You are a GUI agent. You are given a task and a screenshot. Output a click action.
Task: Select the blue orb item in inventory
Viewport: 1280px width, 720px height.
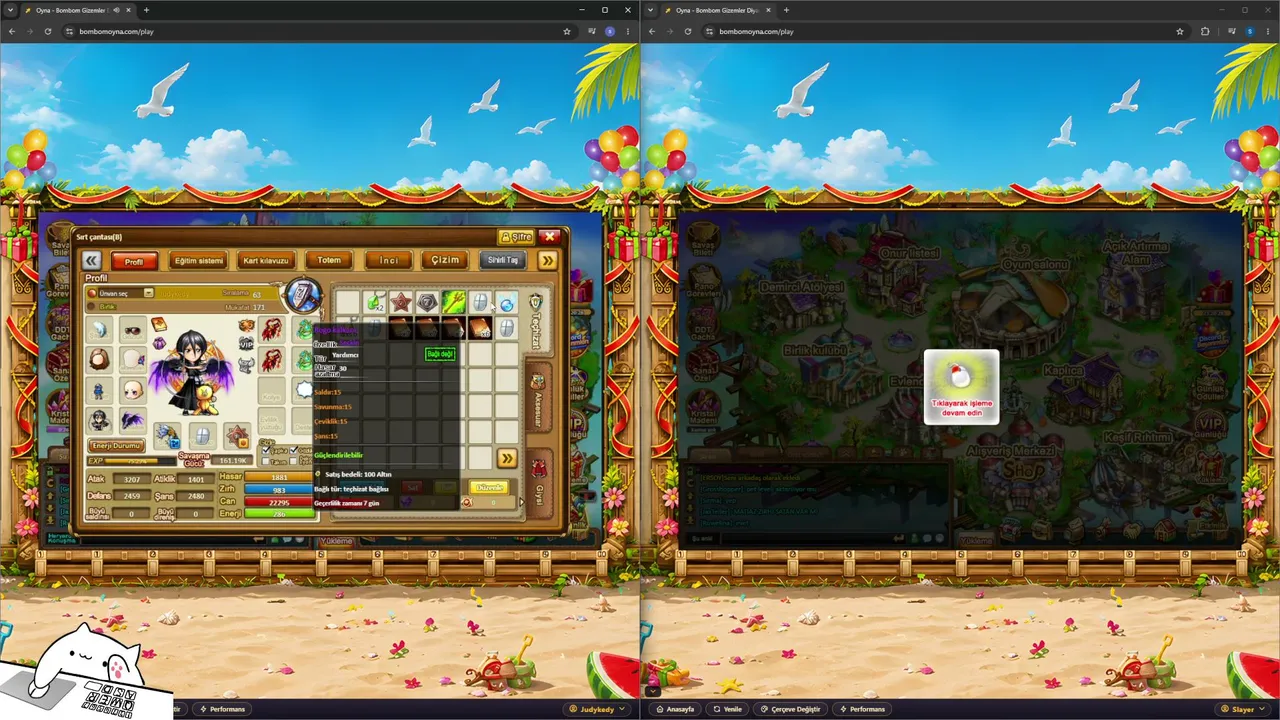point(506,302)
